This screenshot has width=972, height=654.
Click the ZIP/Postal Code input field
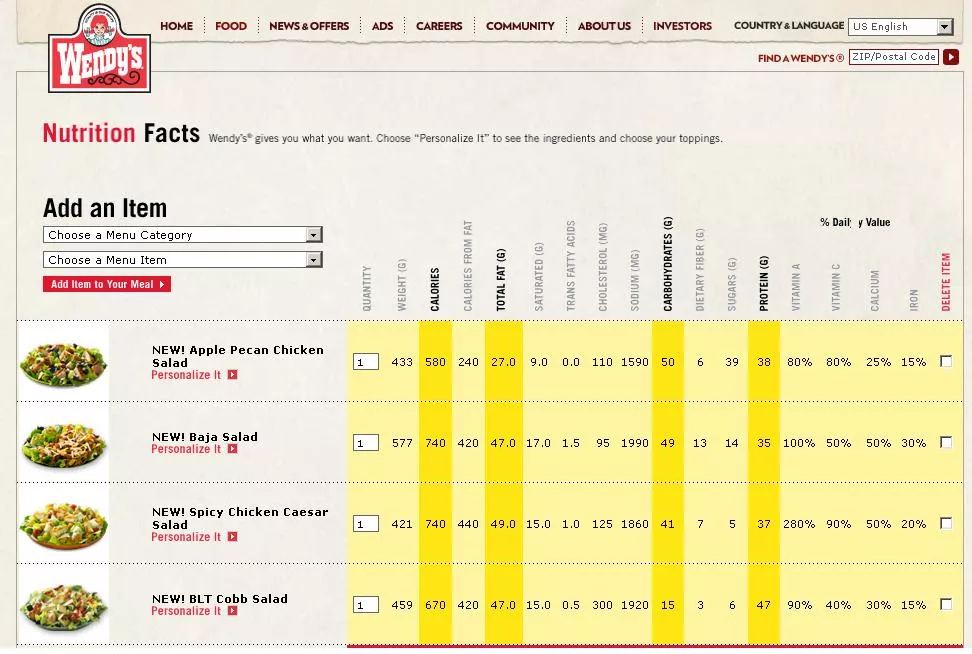(x=893, y=57)
